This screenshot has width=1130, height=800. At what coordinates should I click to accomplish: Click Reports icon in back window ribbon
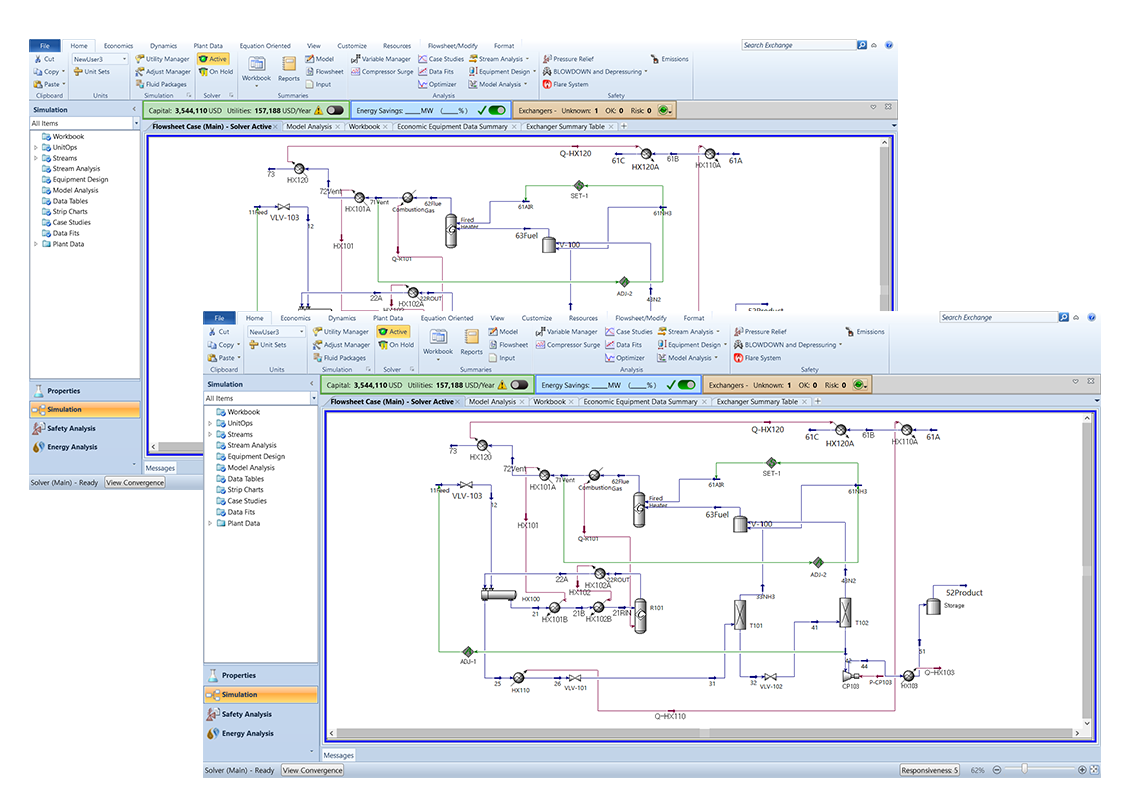[288, 69]
